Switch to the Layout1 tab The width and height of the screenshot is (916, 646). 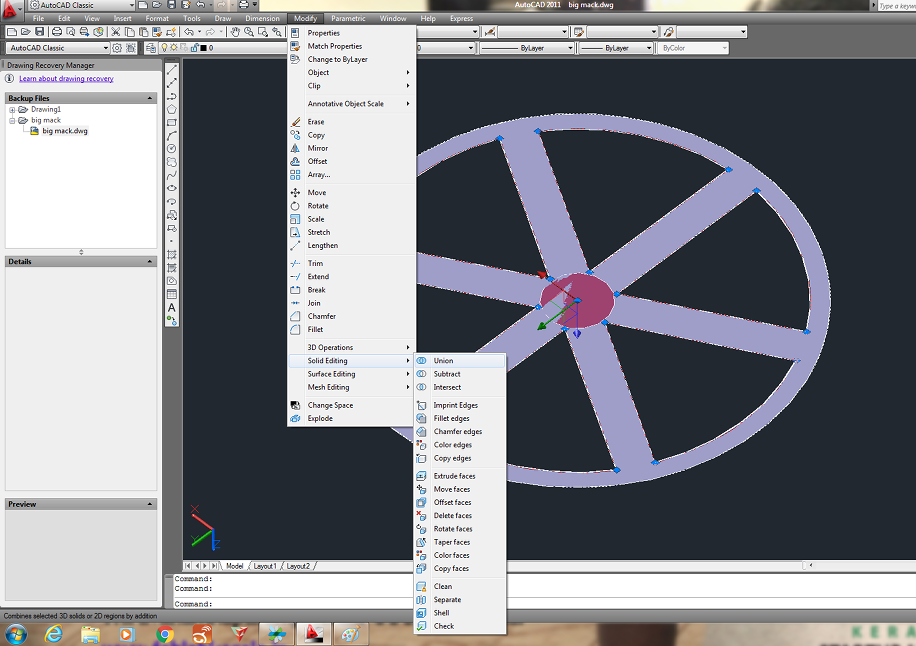pos(265,566)
